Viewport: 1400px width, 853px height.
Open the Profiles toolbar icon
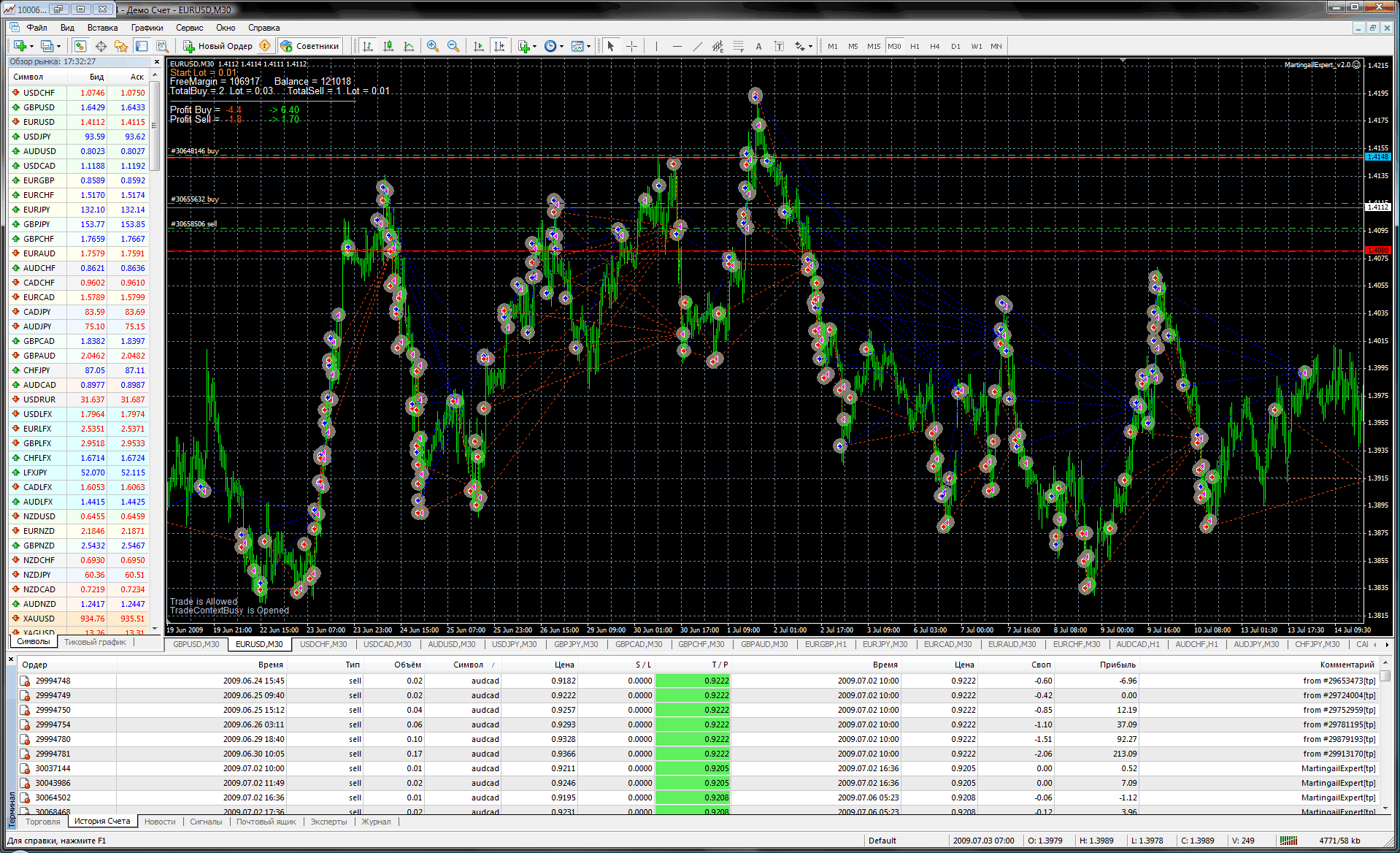click(x=46, y=46)
